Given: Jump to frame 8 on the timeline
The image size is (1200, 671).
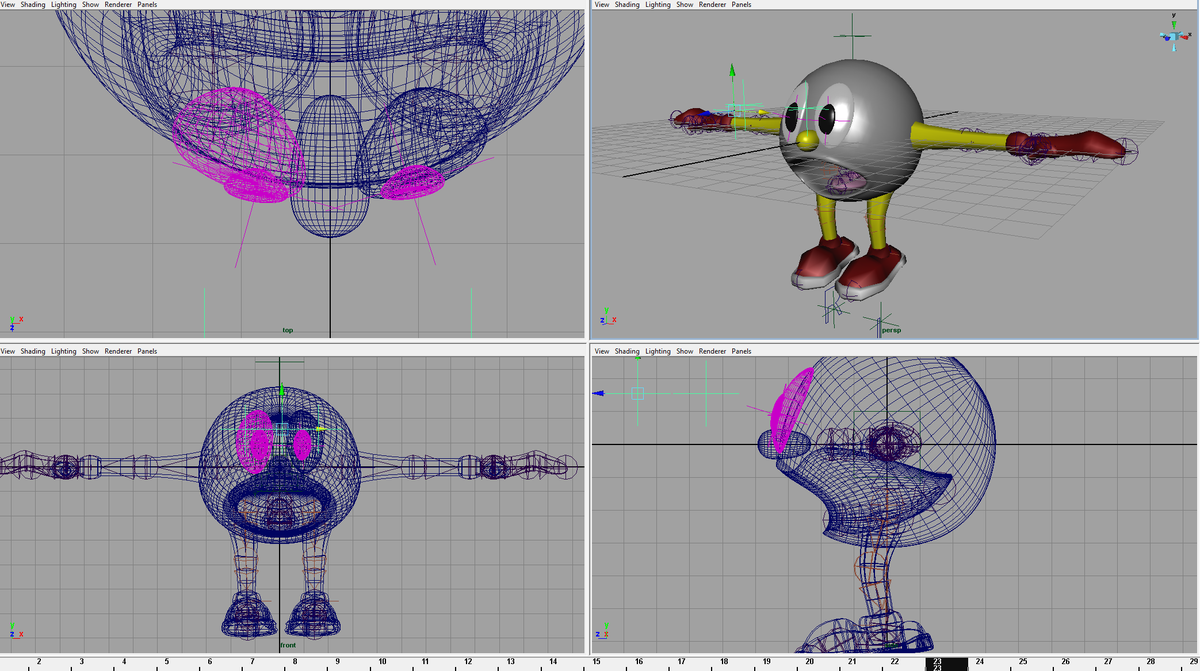Looking at the screenshot, I should click(x=296, y=662).
